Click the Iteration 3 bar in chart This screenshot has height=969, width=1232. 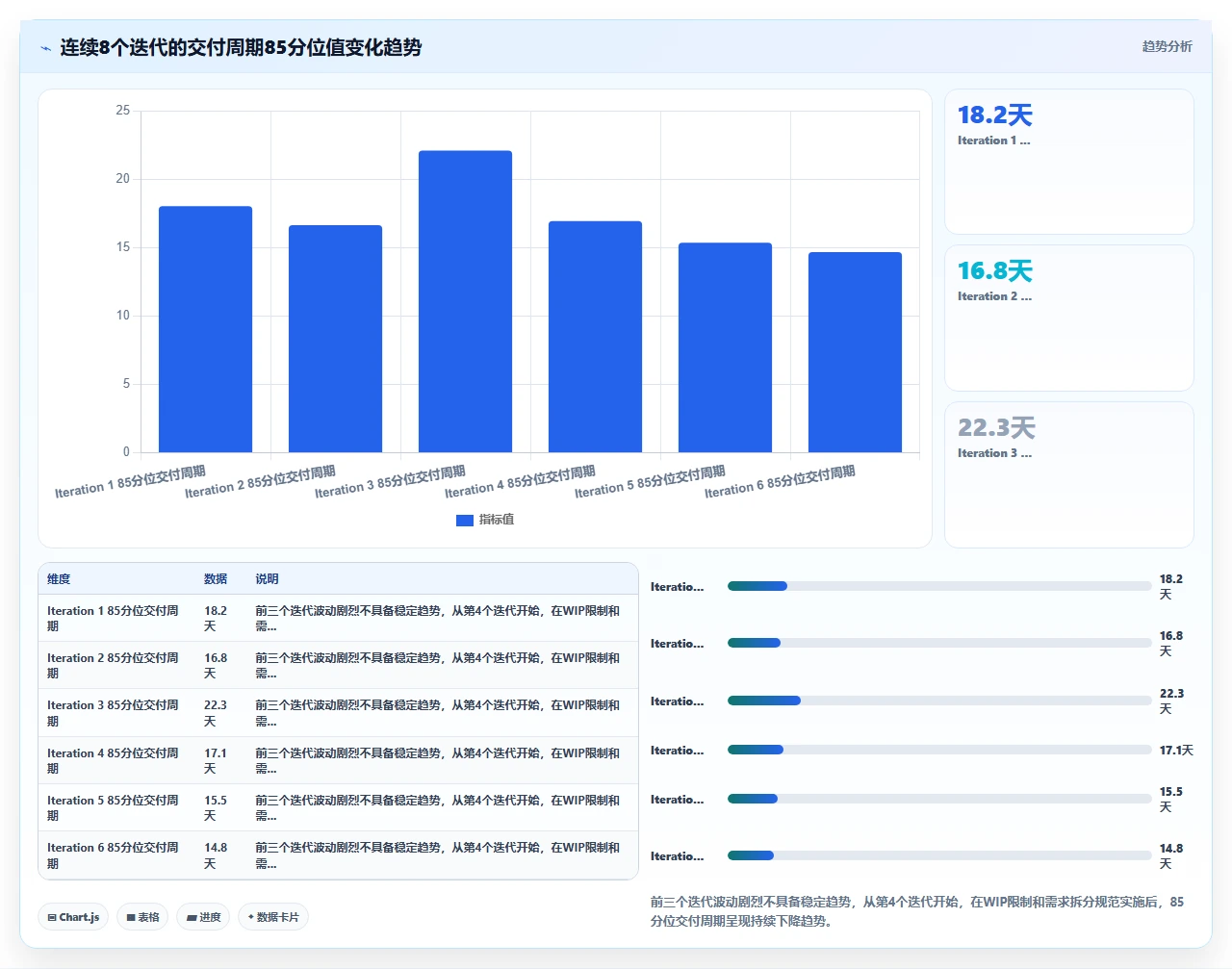(x=465, y=301)
